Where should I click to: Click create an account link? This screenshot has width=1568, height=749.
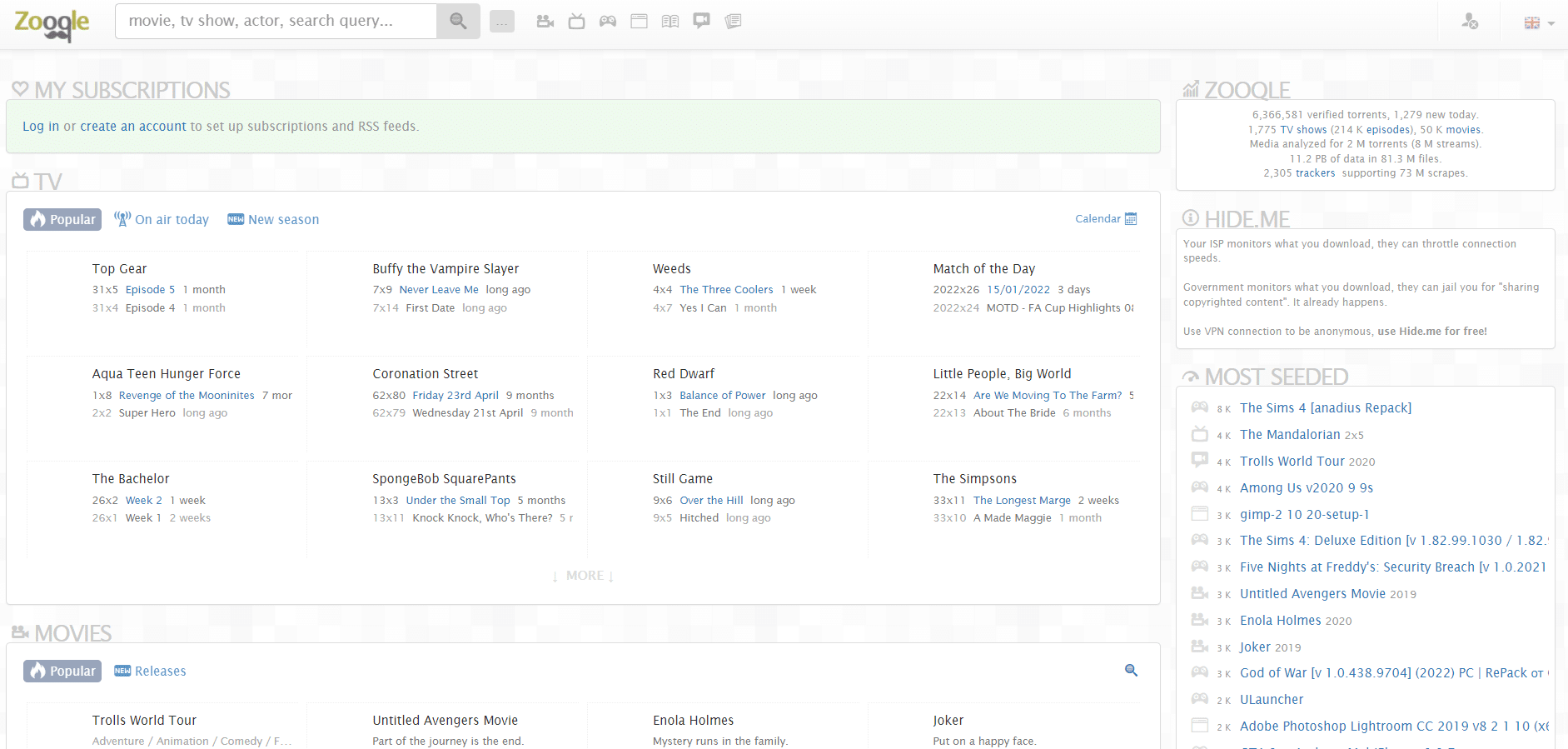point(133,127)
